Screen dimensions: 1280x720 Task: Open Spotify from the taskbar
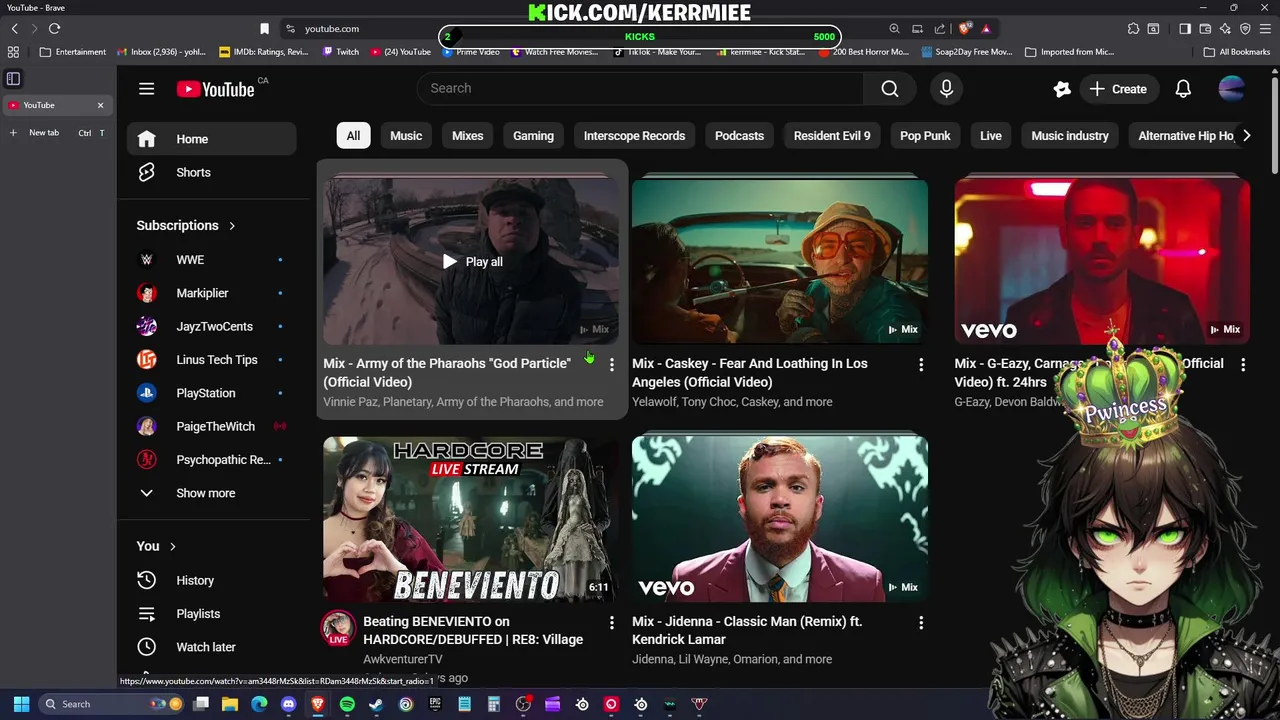[x=347, y=704]
